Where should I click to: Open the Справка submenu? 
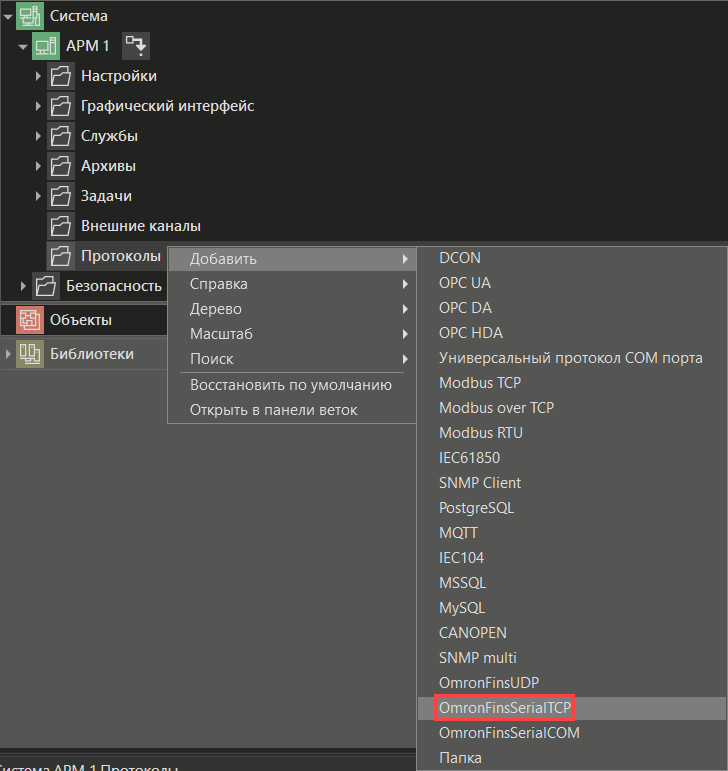[x=219, y=284]
